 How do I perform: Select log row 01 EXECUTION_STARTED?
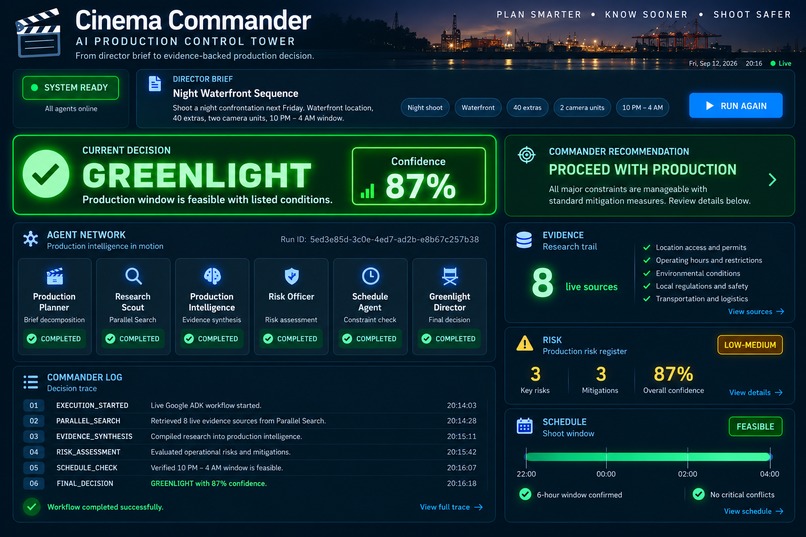250,405
